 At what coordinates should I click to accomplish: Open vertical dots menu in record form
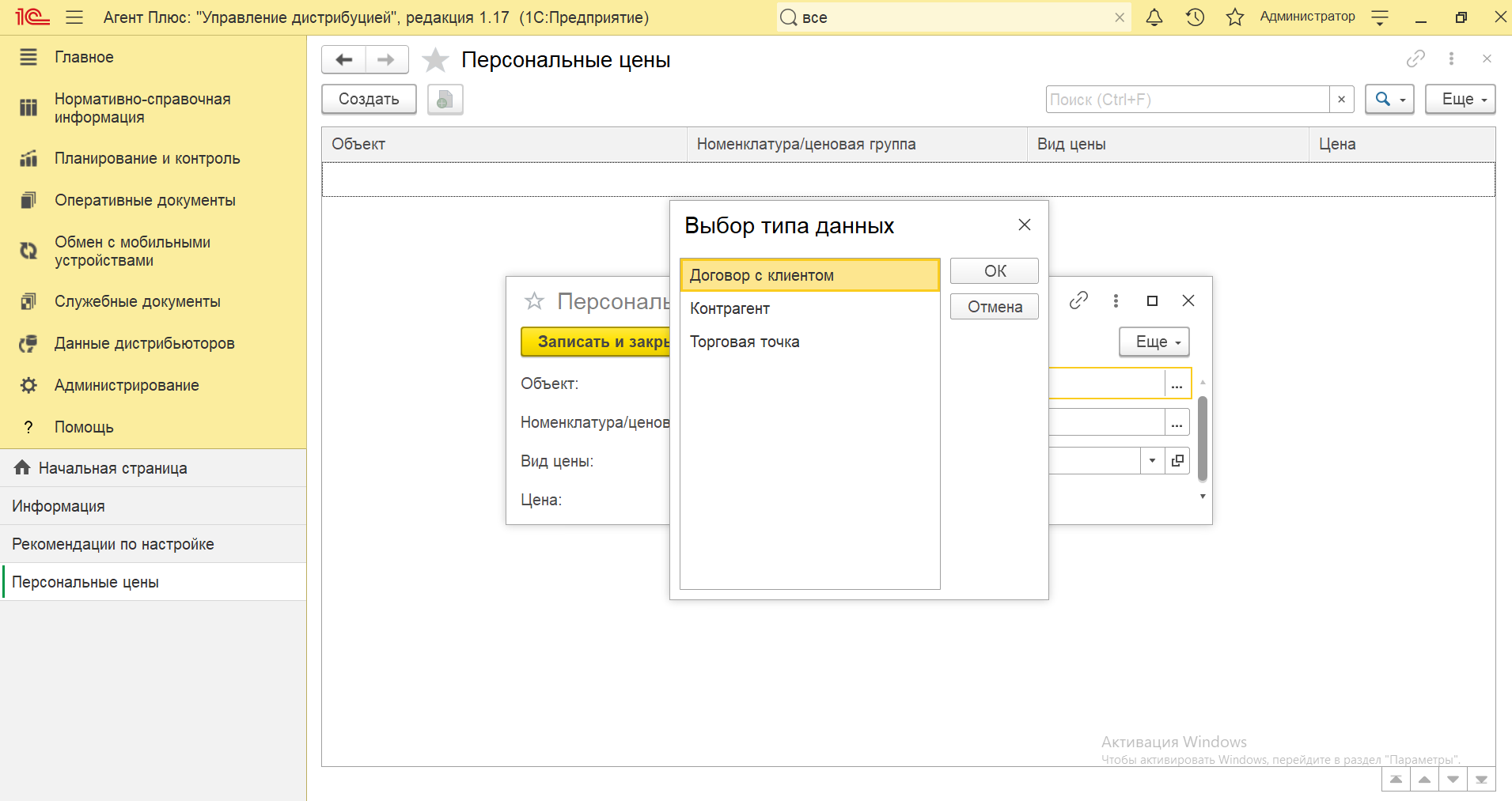(x=1116, y=300)
